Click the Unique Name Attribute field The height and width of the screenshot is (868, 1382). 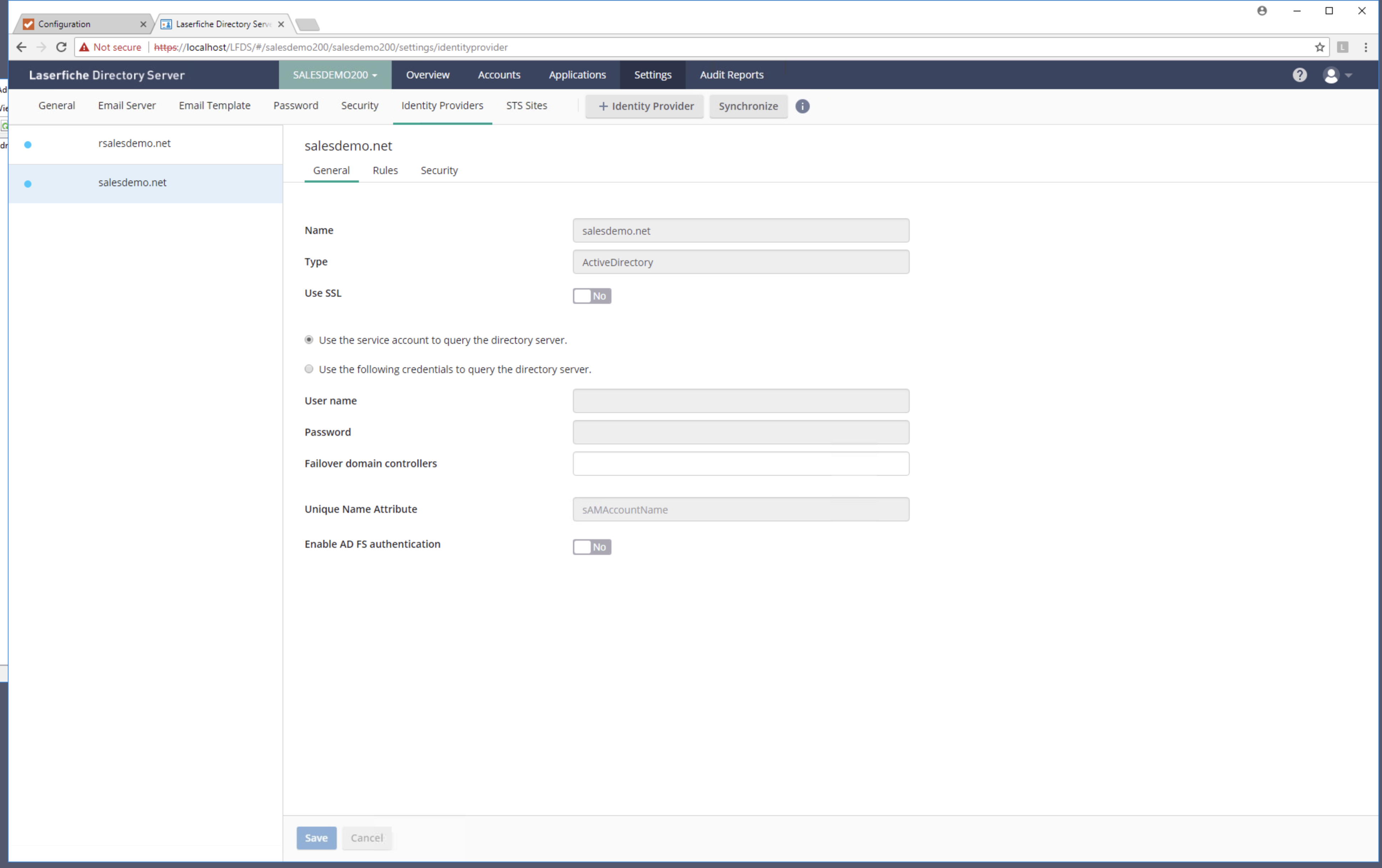pyautogui.click(x=740, y=510)
